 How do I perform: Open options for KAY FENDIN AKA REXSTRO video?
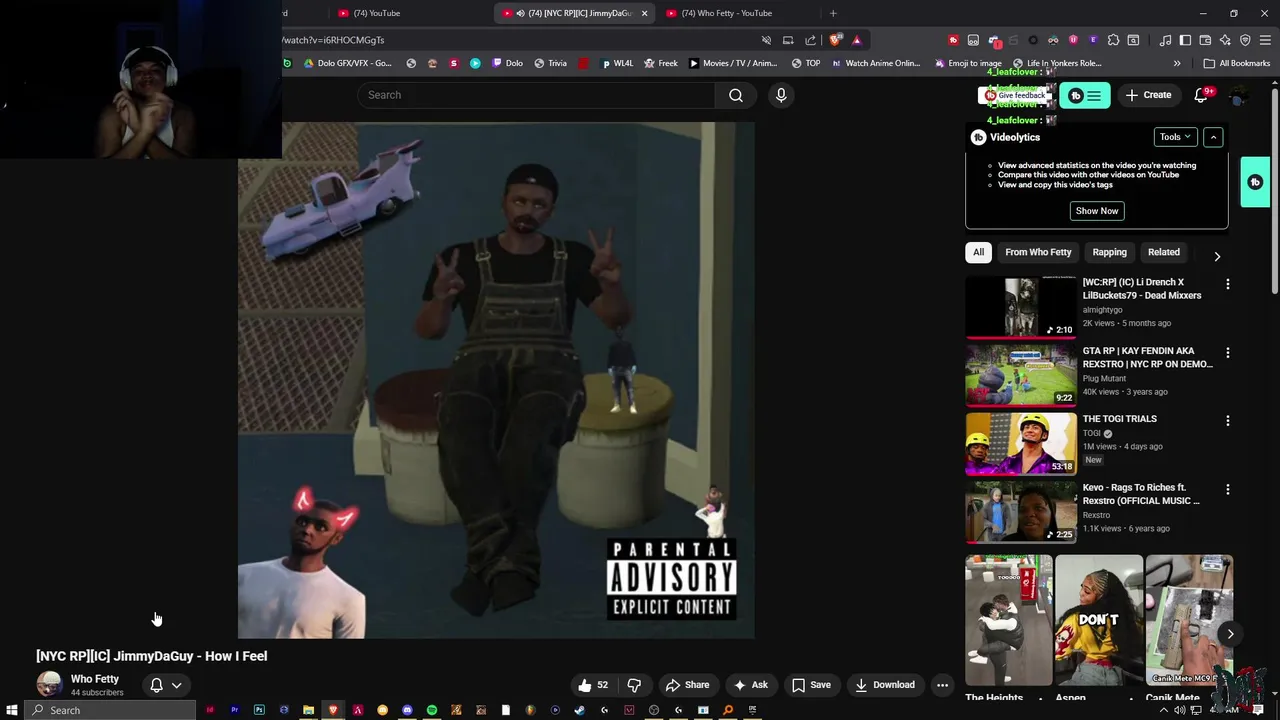(x=1228, y=353)
